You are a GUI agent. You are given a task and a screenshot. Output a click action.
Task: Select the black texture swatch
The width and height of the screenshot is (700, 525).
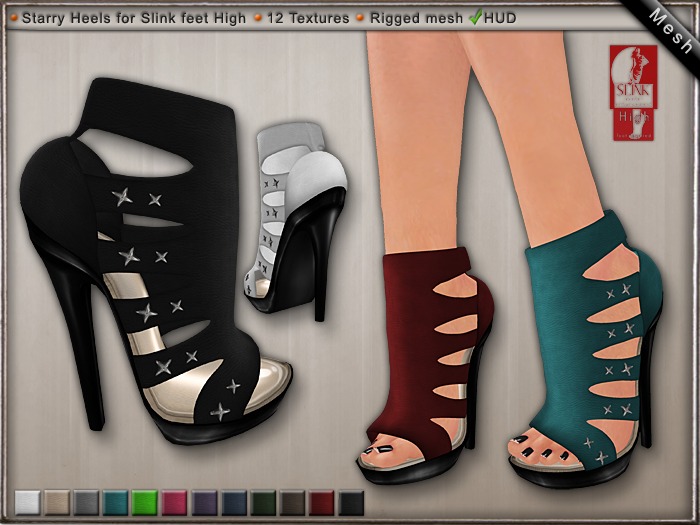point(351,503)
